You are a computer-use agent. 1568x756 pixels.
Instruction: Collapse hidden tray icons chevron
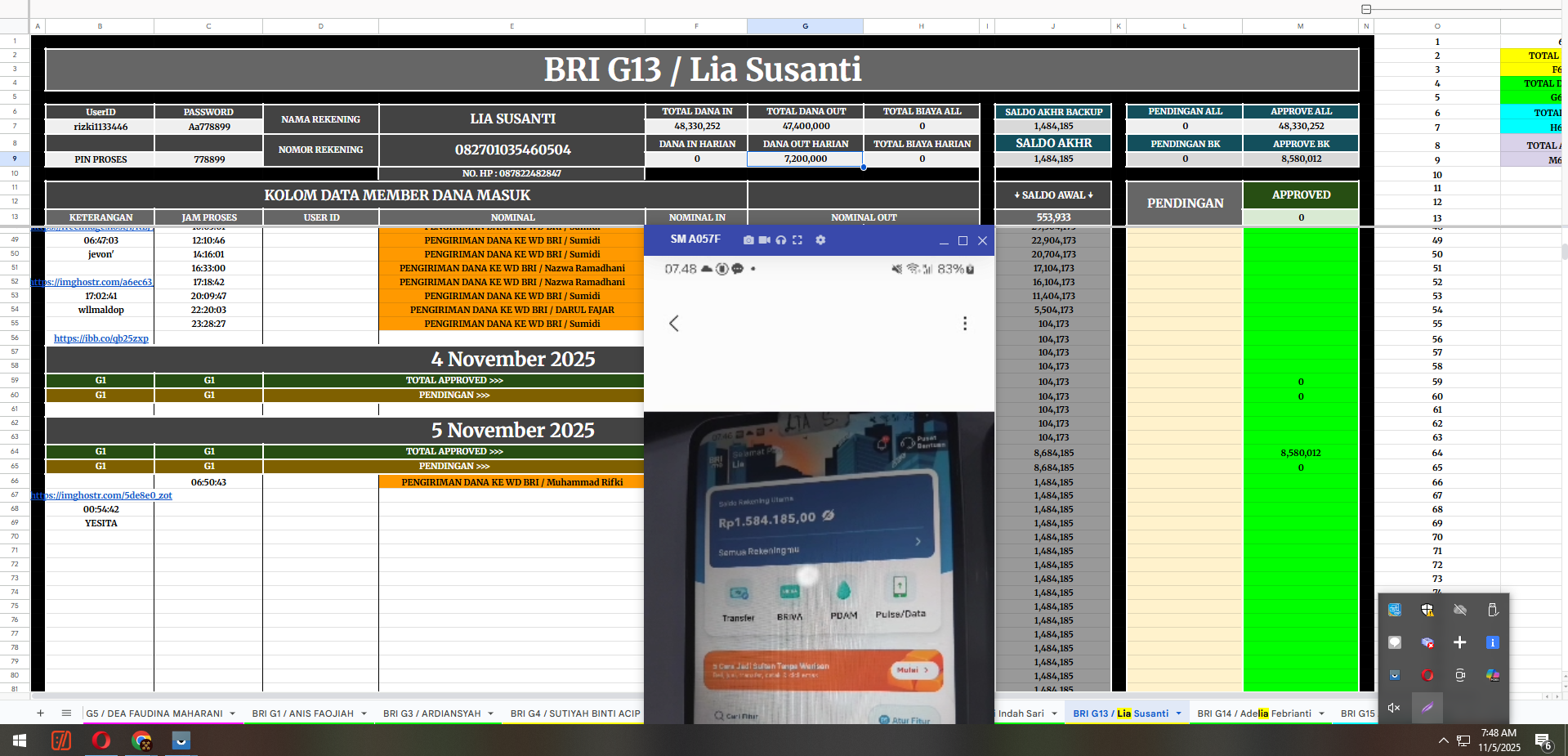point(1444,740)
